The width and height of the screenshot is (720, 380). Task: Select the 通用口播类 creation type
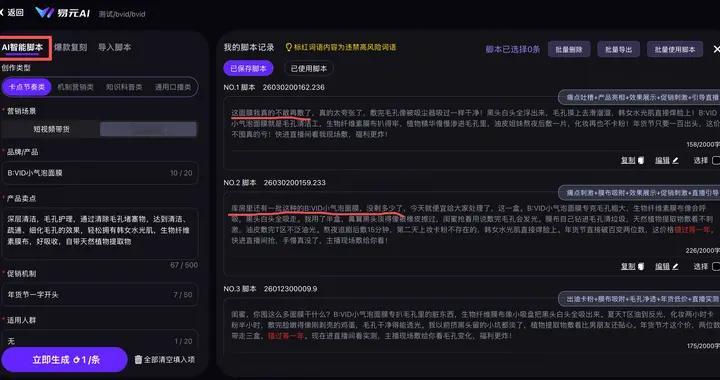pyautogui.click(x=173, y=87)
